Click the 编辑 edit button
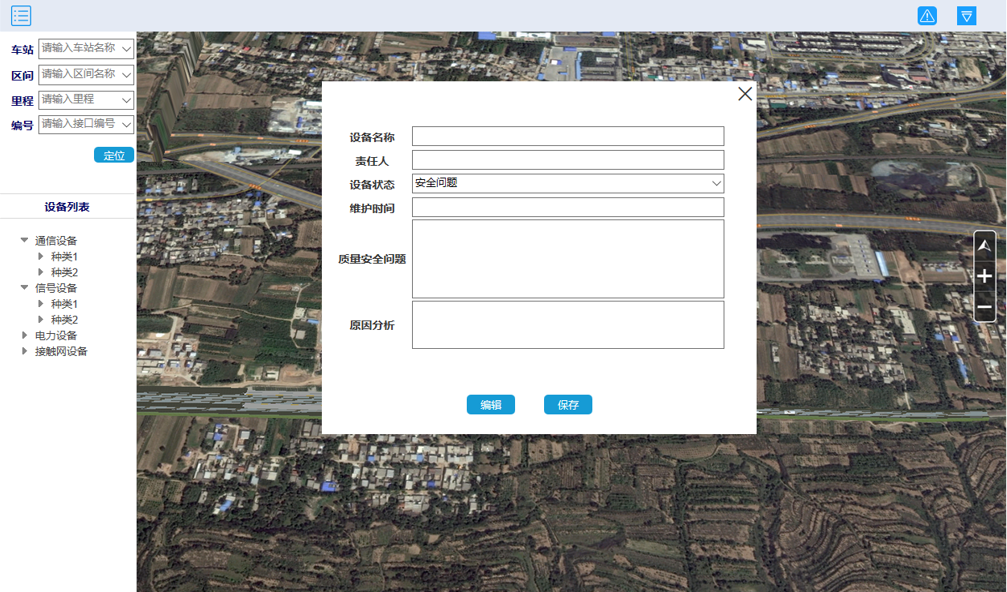 [490, 405]
